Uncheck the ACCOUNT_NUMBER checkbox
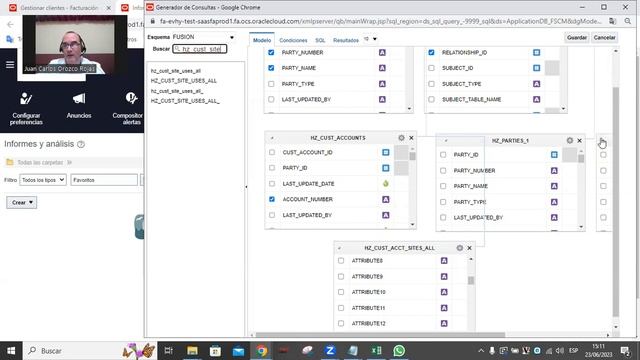The image size is (640, 360). [272, 199]
